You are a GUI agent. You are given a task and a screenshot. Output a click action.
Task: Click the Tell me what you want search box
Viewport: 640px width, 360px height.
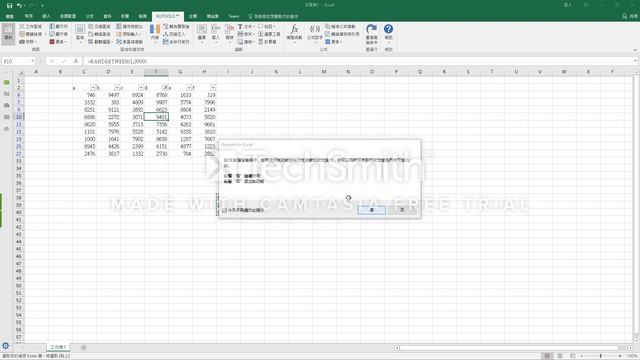pos(273,16)
